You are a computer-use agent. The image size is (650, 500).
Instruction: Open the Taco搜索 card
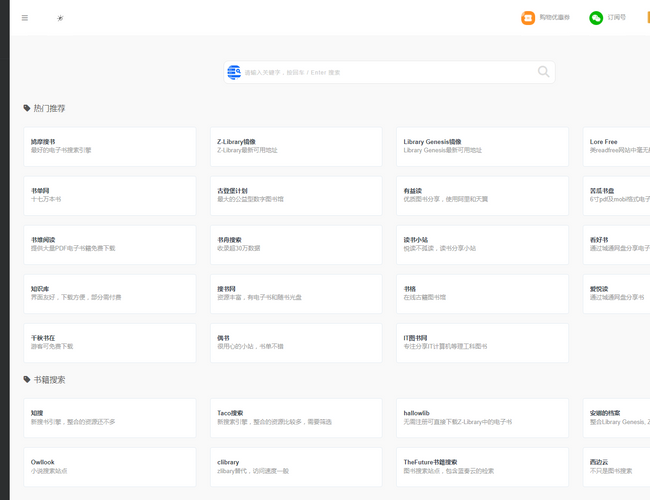296,418
